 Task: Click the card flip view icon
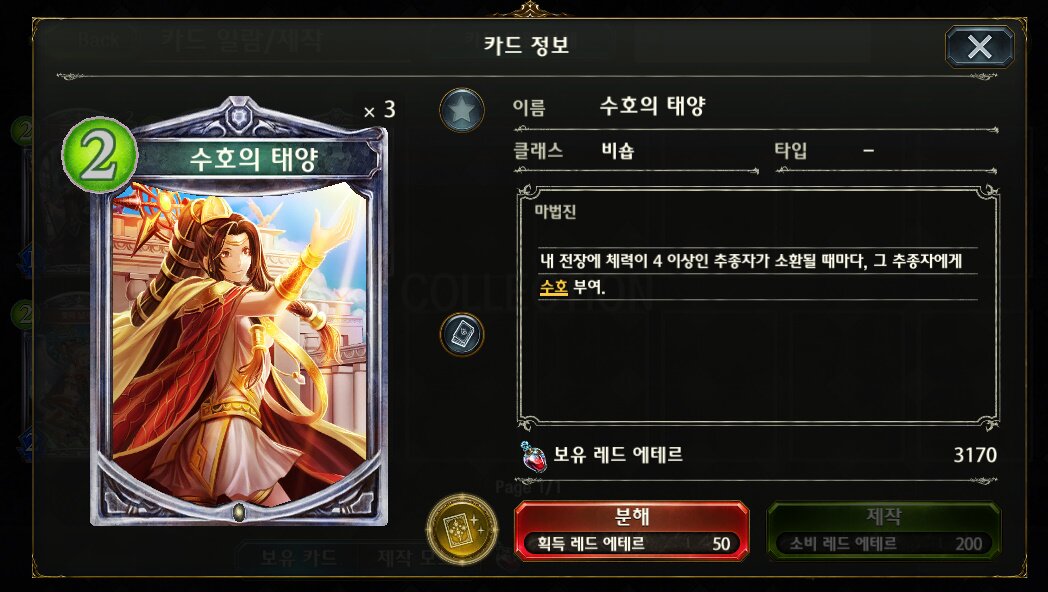462,334
